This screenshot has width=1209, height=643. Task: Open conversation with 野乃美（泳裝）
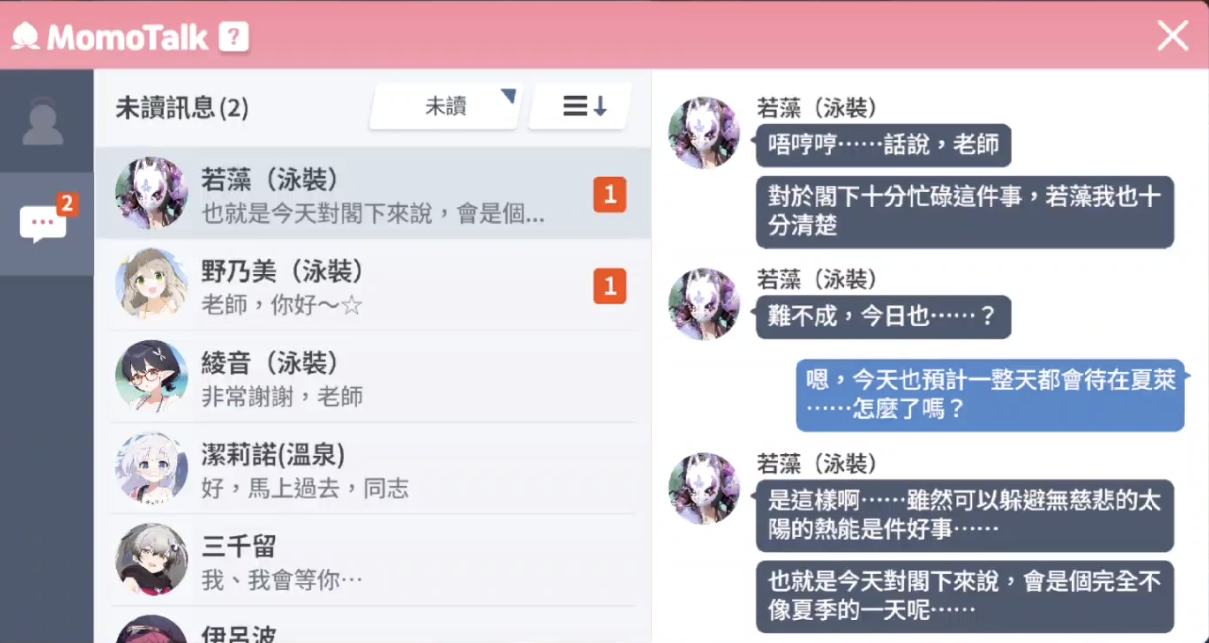(x=372, y=285)
